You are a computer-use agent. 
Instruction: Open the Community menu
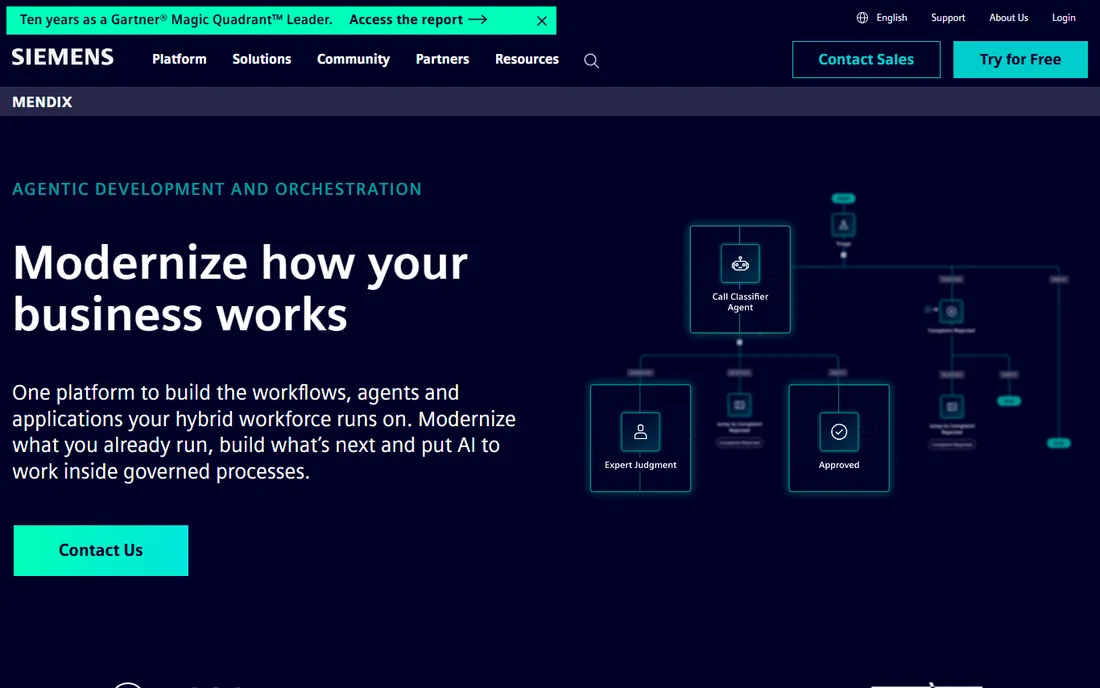354,60
